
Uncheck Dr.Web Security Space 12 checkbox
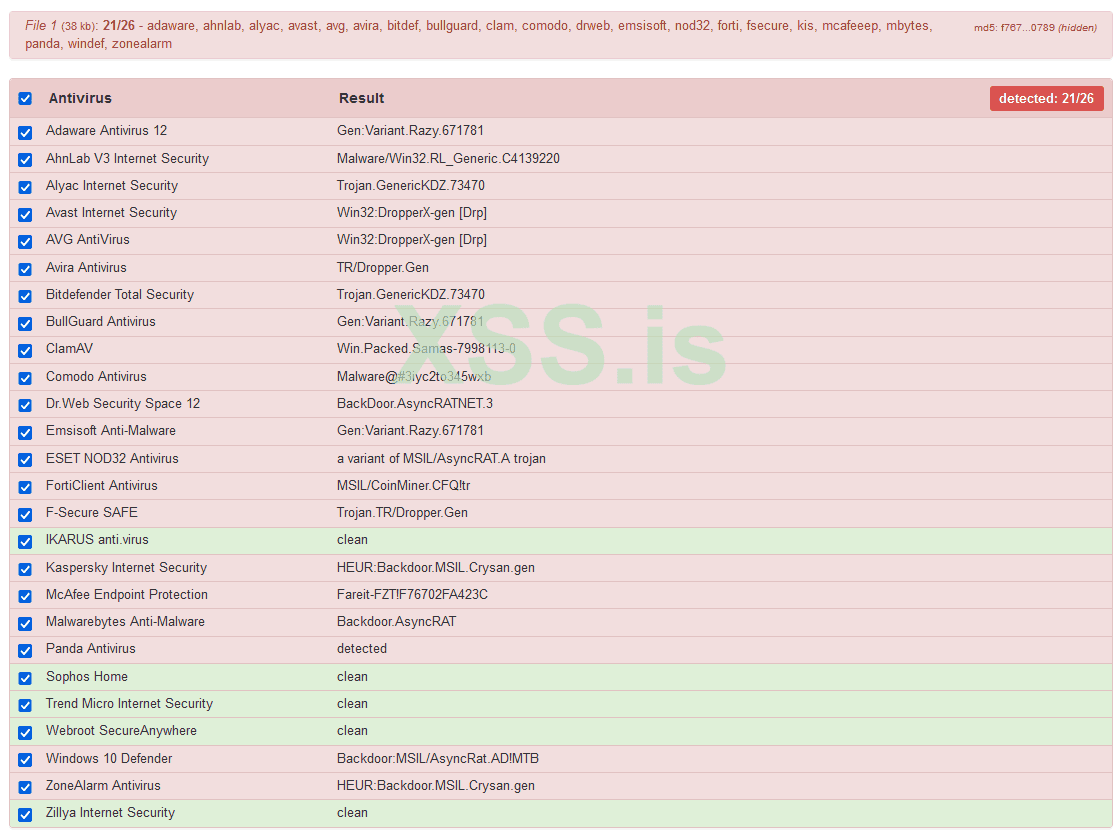[x=25, y=405]
